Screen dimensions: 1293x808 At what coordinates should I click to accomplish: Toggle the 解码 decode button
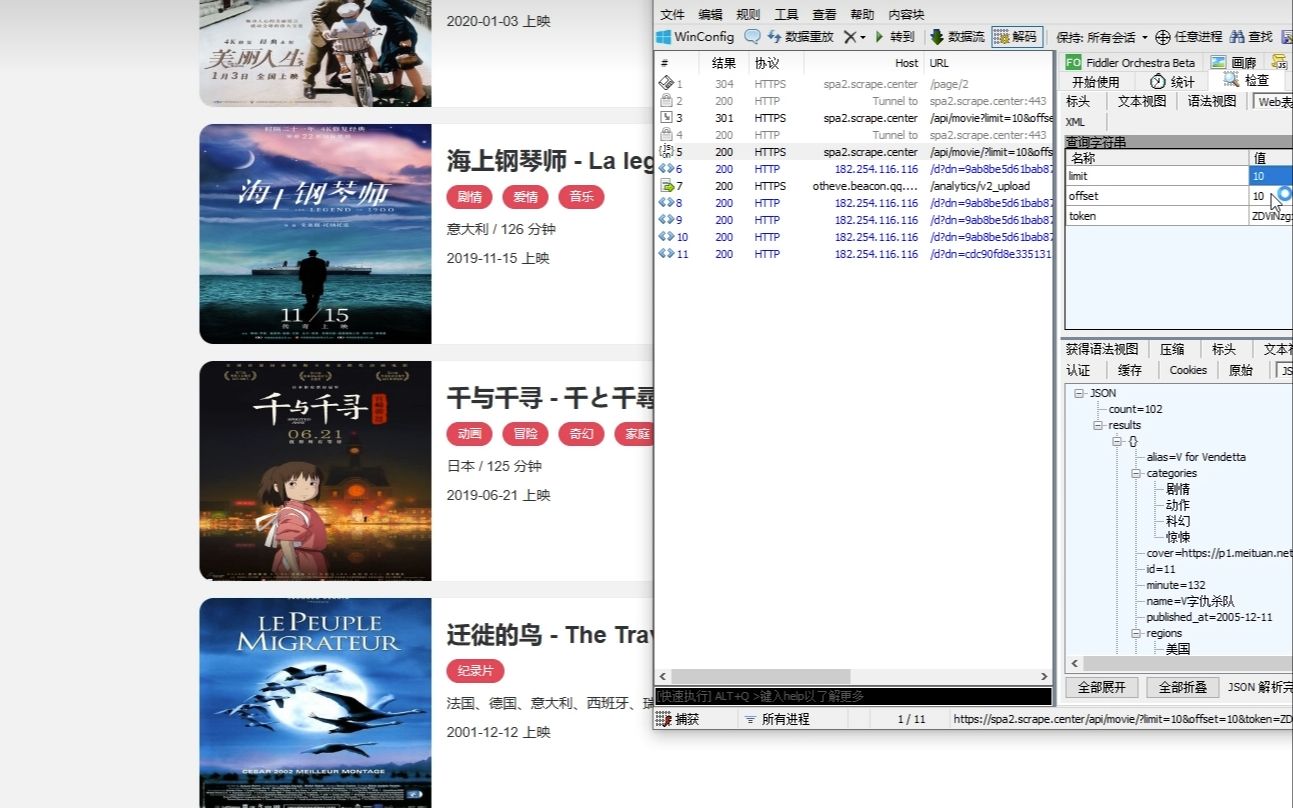click(1017, 37)
